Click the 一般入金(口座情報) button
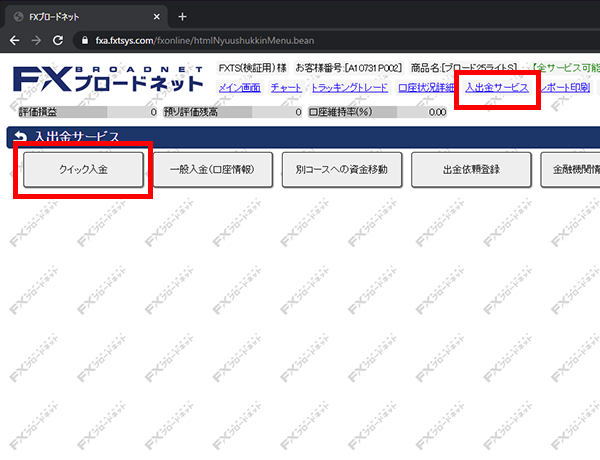 coord(212,170)
